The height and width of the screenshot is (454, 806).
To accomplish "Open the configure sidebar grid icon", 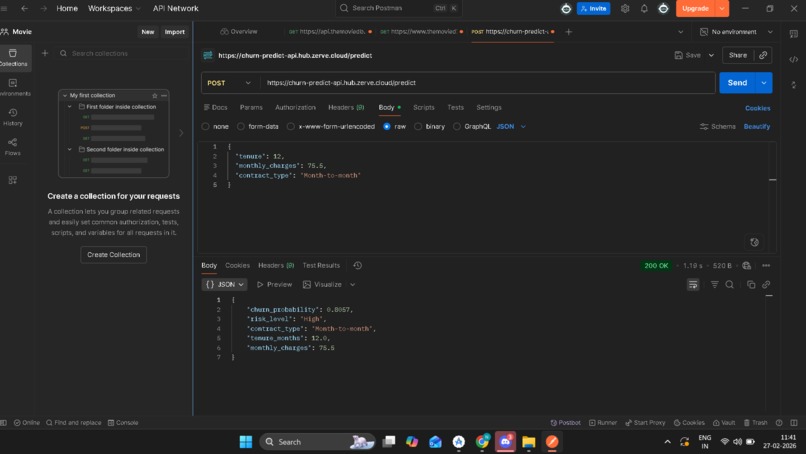I will tap(13, 180).
